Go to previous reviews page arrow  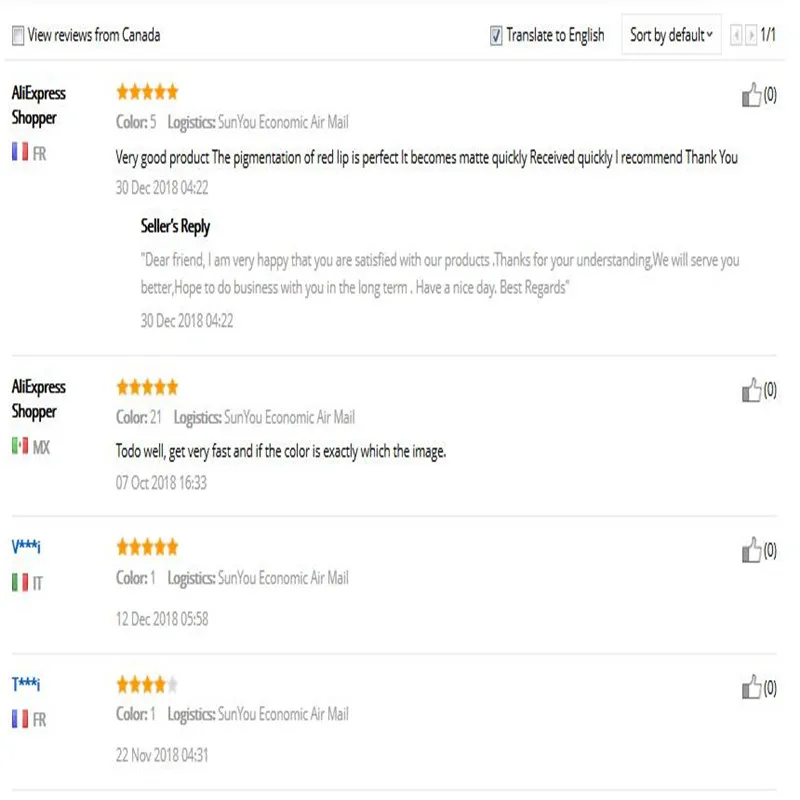coord(736,35)
